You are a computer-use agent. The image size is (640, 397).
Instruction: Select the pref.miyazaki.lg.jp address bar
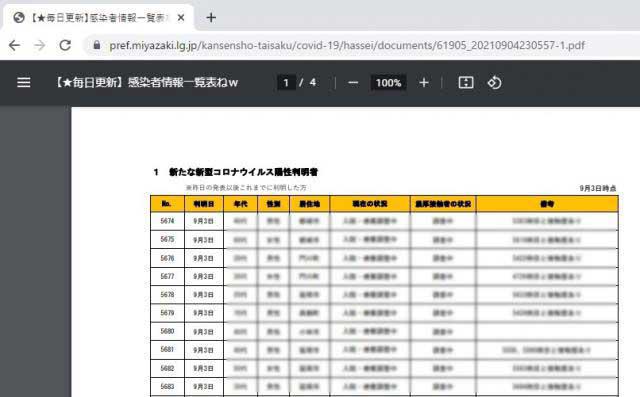pos(347,45)
